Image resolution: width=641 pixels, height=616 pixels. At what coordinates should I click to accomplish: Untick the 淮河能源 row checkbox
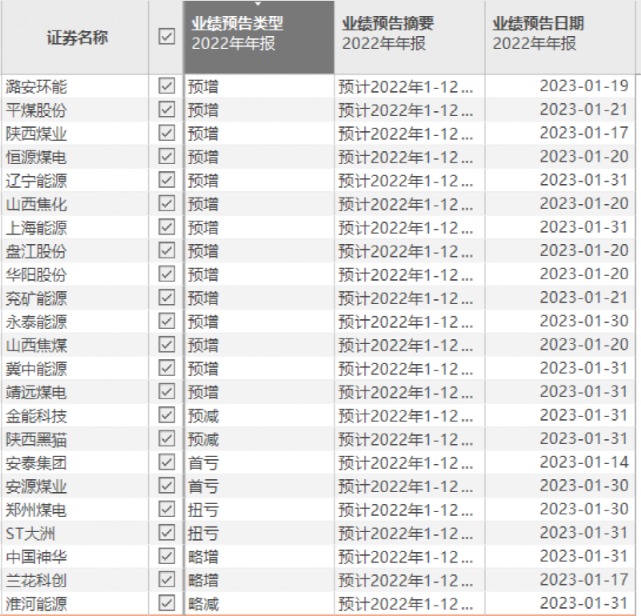(166, 603)
